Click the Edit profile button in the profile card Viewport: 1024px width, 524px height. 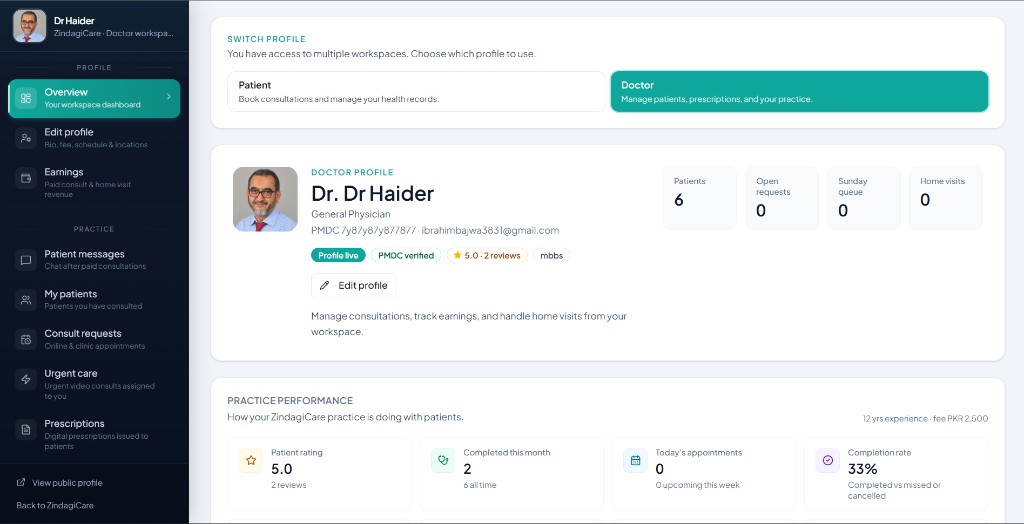pyautogui.click(x=354, y=286)
